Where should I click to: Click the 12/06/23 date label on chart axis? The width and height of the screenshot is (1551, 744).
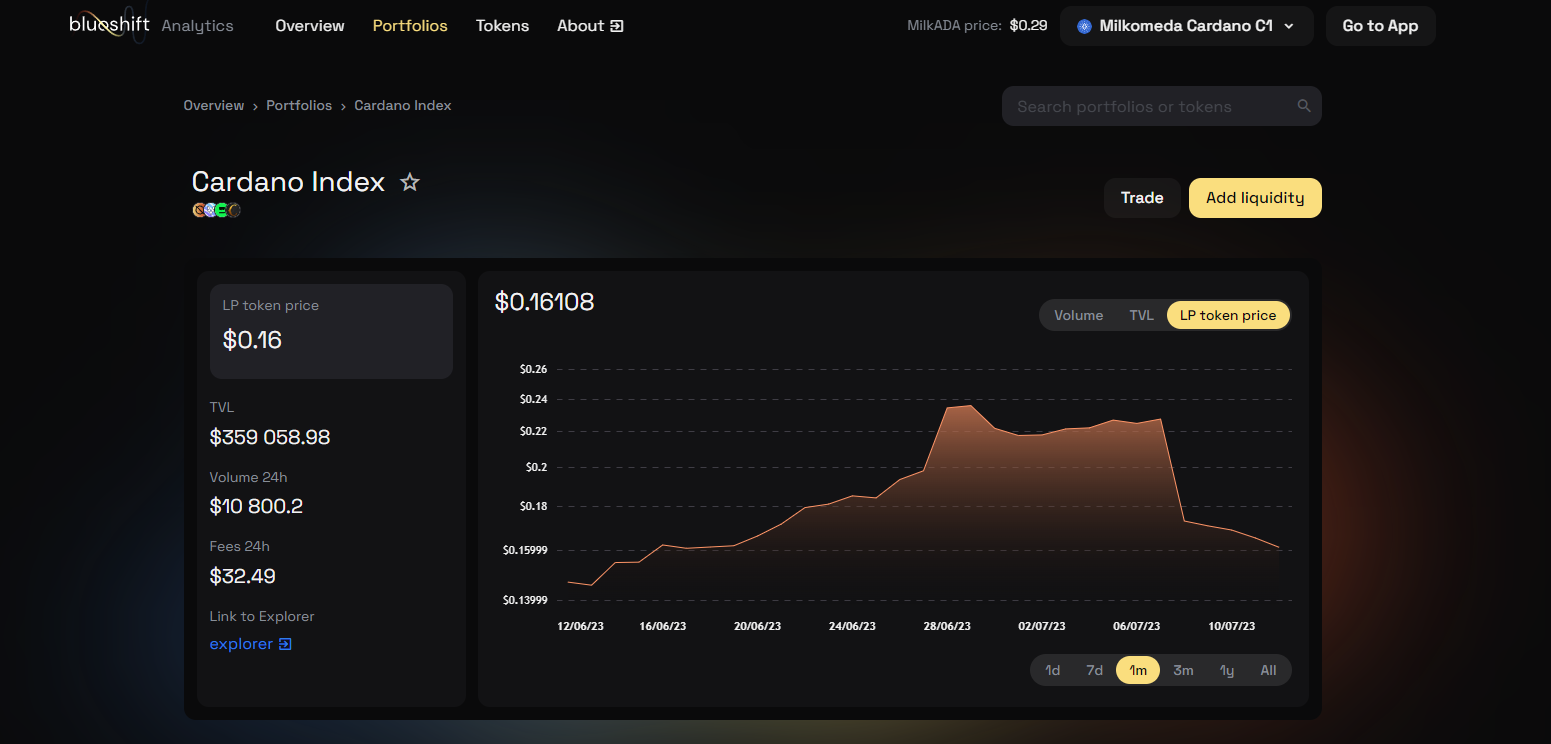580,626
